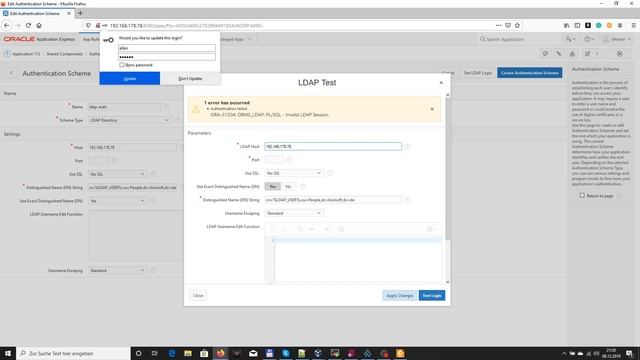Close the LDAP Test dialog with X

pyautogui.click(x=441, y=82)
